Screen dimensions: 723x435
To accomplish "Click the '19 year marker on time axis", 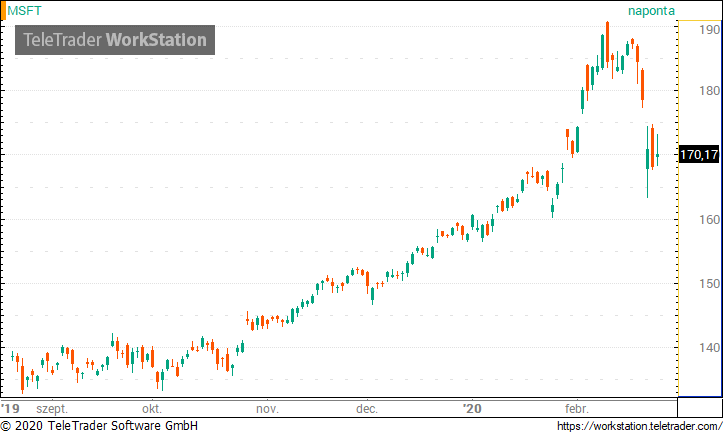I will (x=11, y=409).
